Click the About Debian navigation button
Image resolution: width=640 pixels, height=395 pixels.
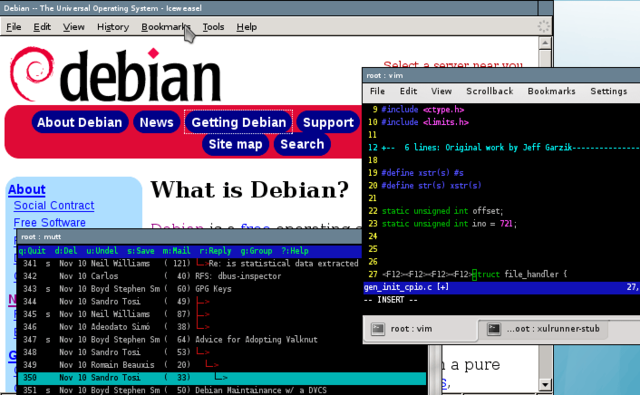click(80, 122)
